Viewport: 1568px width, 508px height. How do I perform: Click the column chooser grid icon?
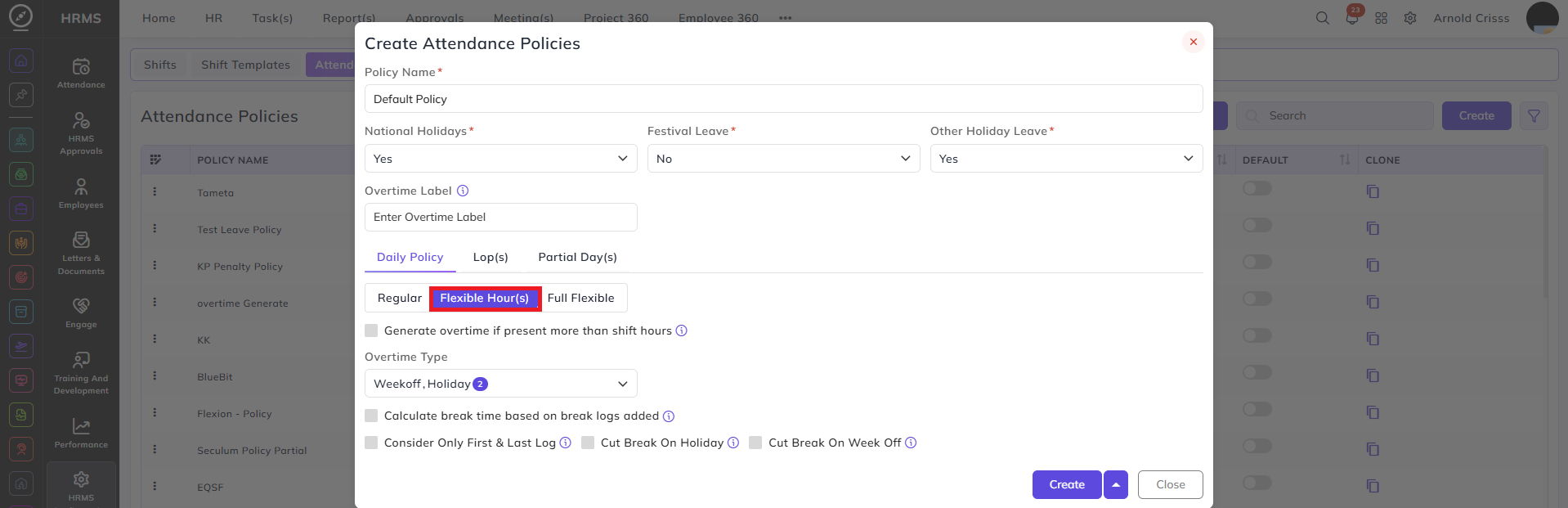click(x=155, y=160)
